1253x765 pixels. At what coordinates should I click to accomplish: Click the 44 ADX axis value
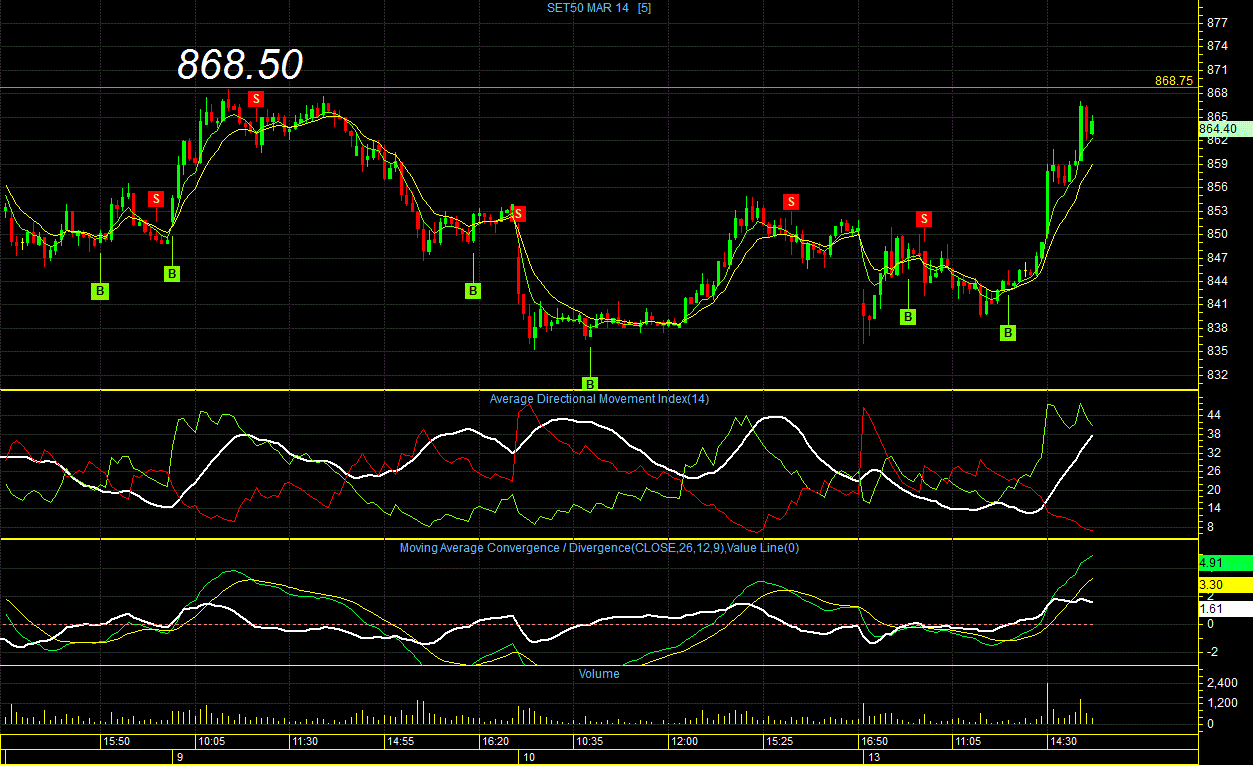tap(1214, 415)
